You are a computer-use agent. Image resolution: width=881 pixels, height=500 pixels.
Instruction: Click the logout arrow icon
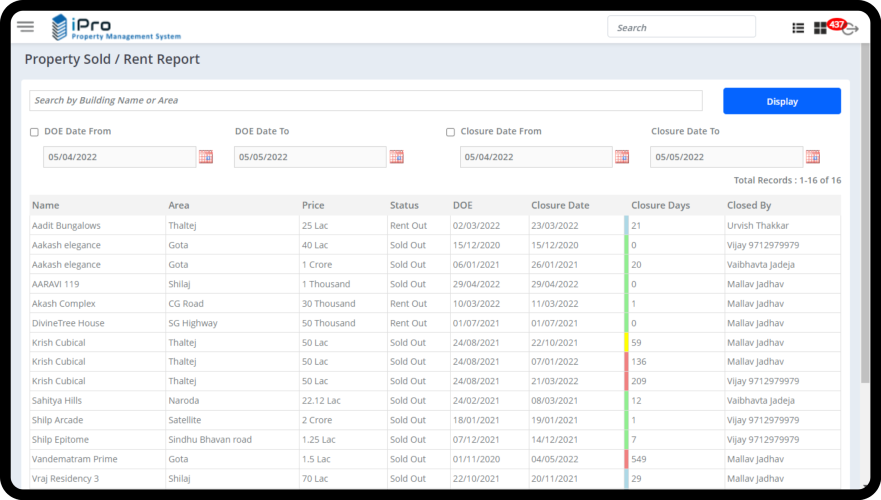pos(851,30)
